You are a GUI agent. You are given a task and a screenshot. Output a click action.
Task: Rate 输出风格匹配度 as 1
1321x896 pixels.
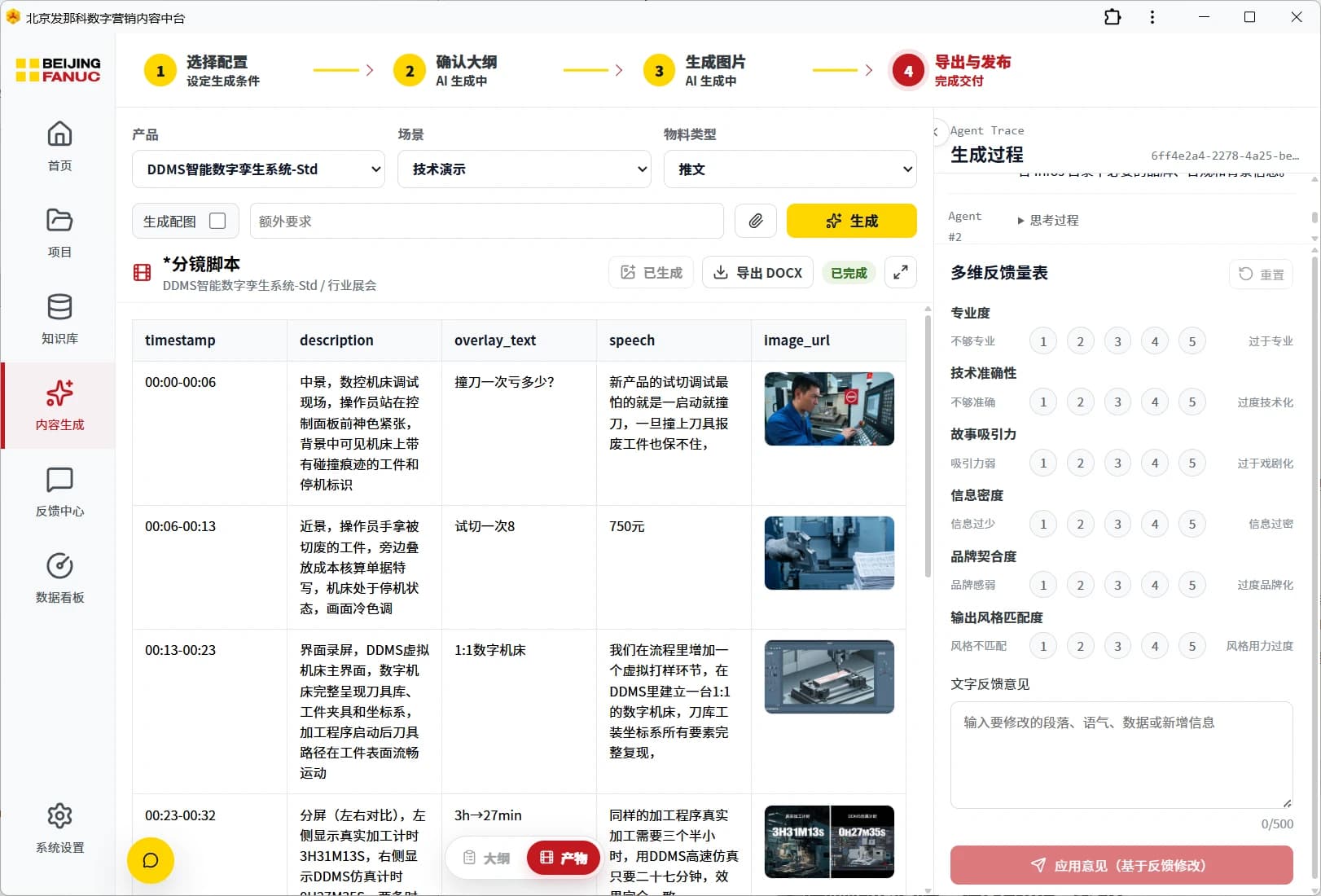pos(1043,646)
